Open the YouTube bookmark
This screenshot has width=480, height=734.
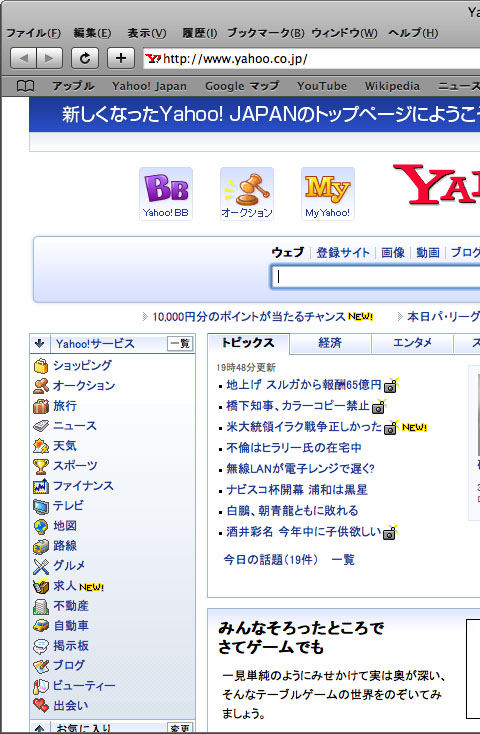coord(322,86)
